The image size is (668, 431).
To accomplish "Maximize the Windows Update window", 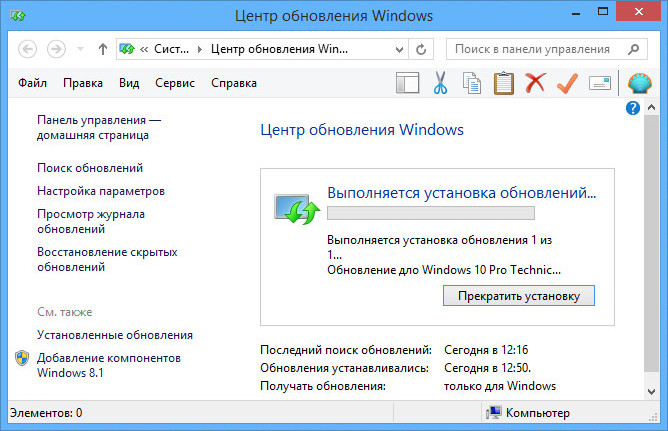I will [603, 11].
